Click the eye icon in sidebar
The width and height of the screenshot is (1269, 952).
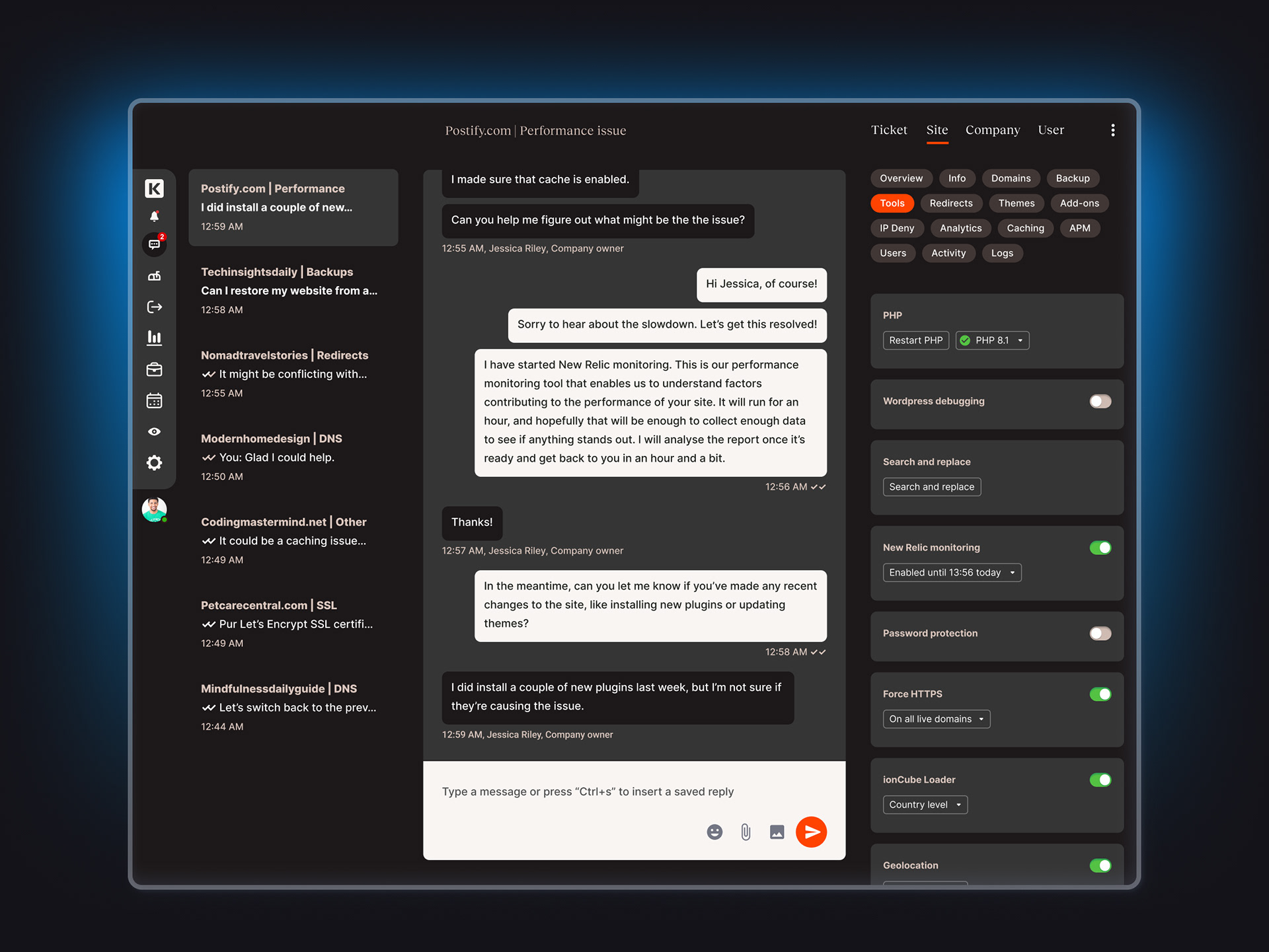click(154, 431)
